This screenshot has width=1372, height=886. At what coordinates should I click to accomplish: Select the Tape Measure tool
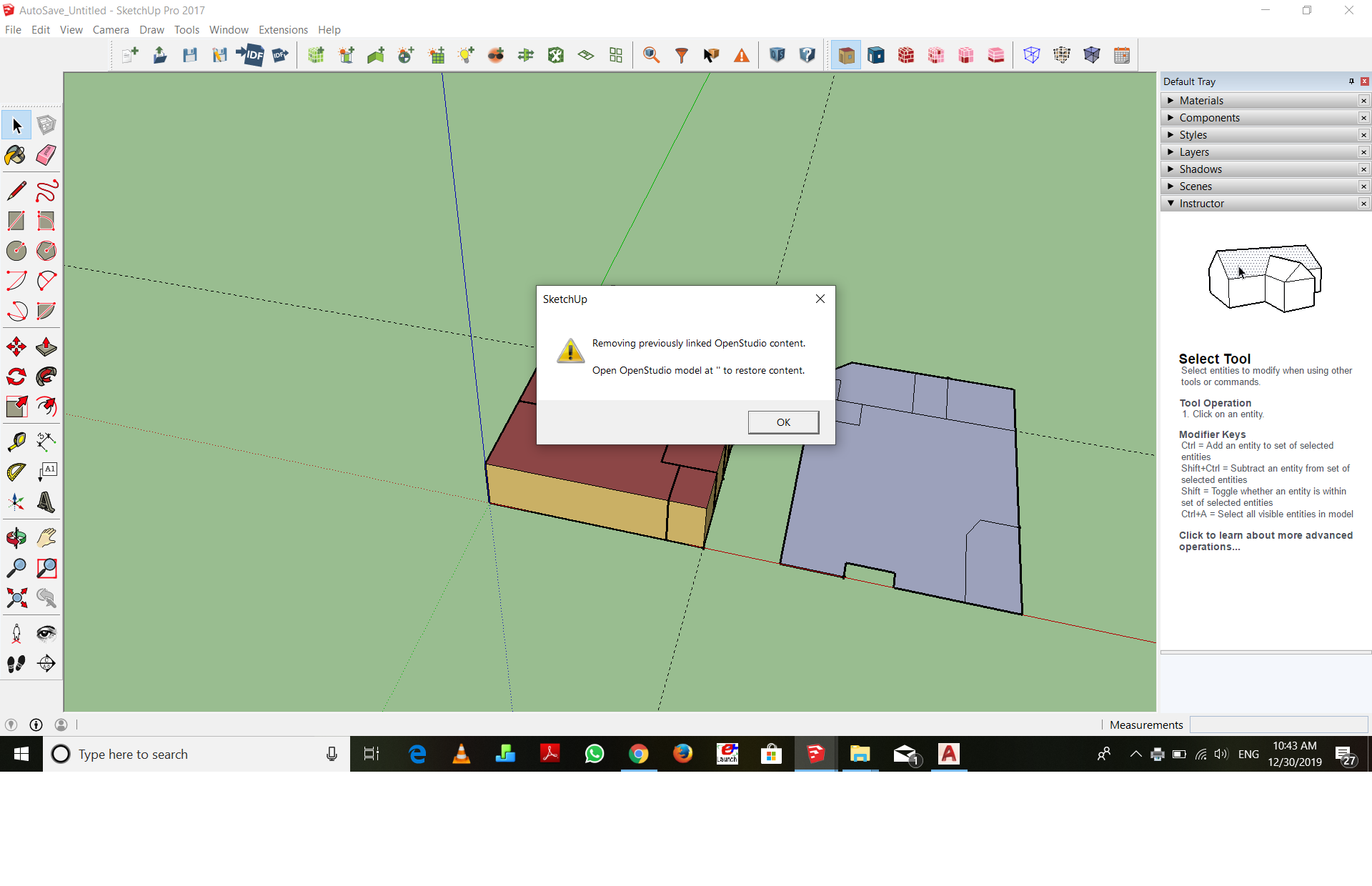[16, 442]
